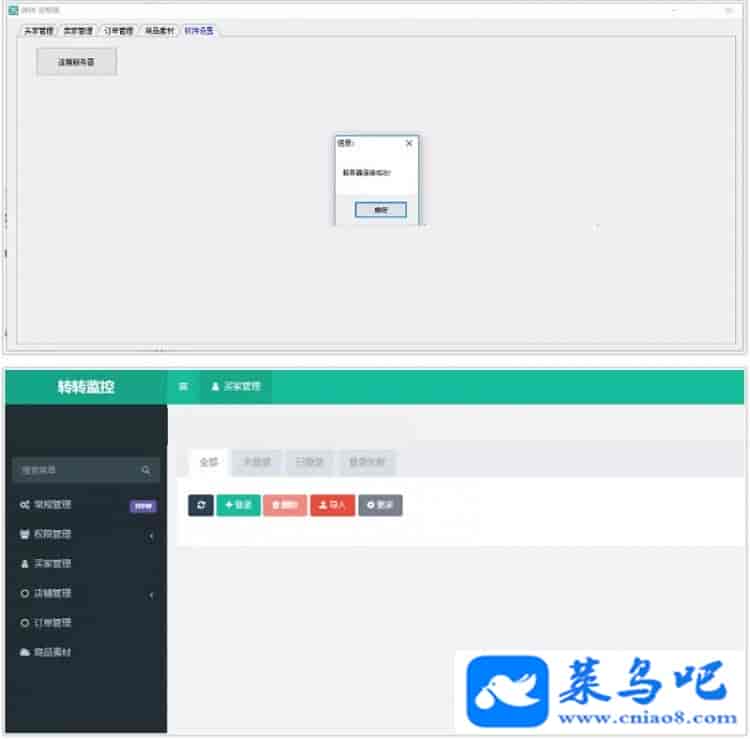Click the green app icon in upper title bar
Image resolution: width=750 pixels, height=739 pixels.
point(13,10)
